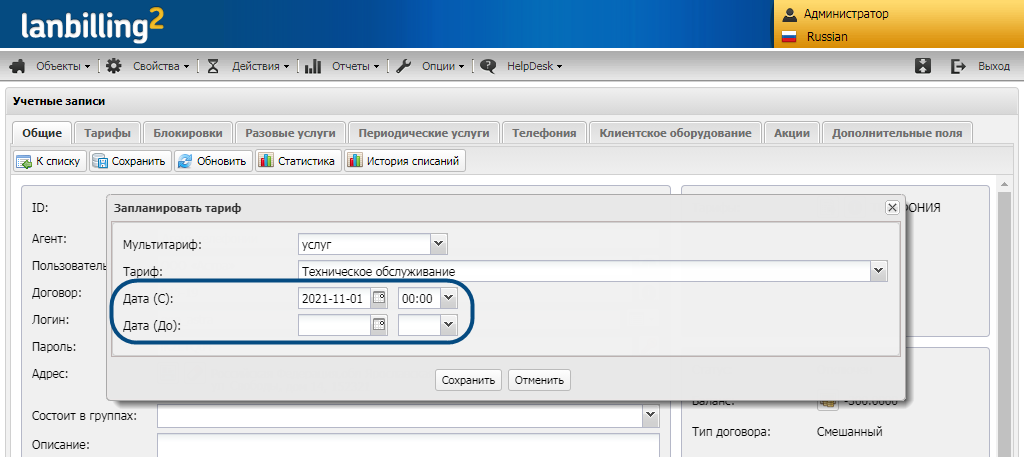This screenshot has height=457, width=1024.
Task: Open the HelpDesk menu
Action: 534,66
